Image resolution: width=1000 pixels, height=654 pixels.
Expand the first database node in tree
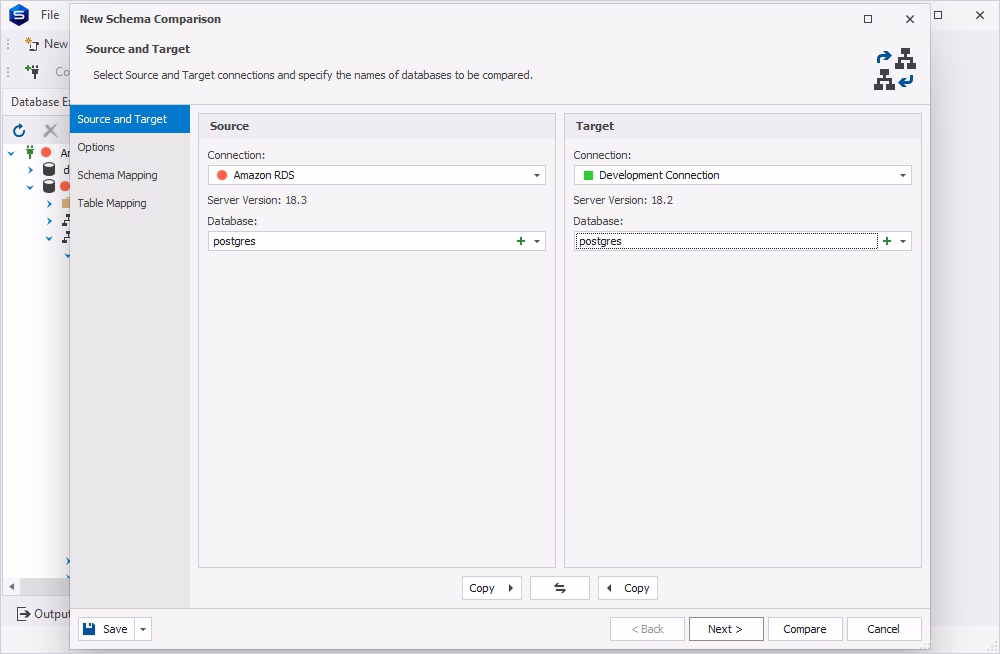point(30,170)
